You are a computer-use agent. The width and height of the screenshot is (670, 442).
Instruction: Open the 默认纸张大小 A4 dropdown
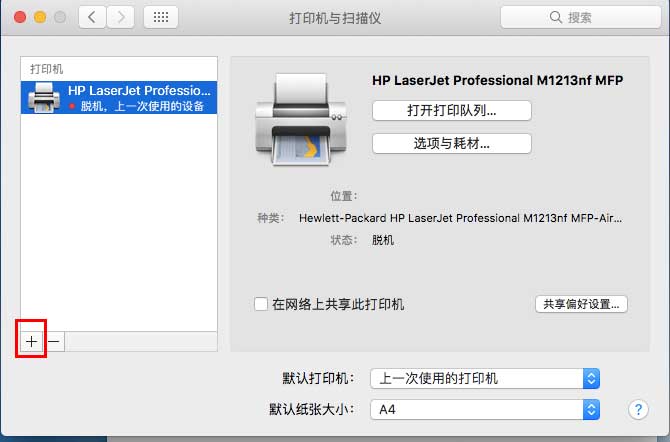pyautogui.click(x=485, y=410)
